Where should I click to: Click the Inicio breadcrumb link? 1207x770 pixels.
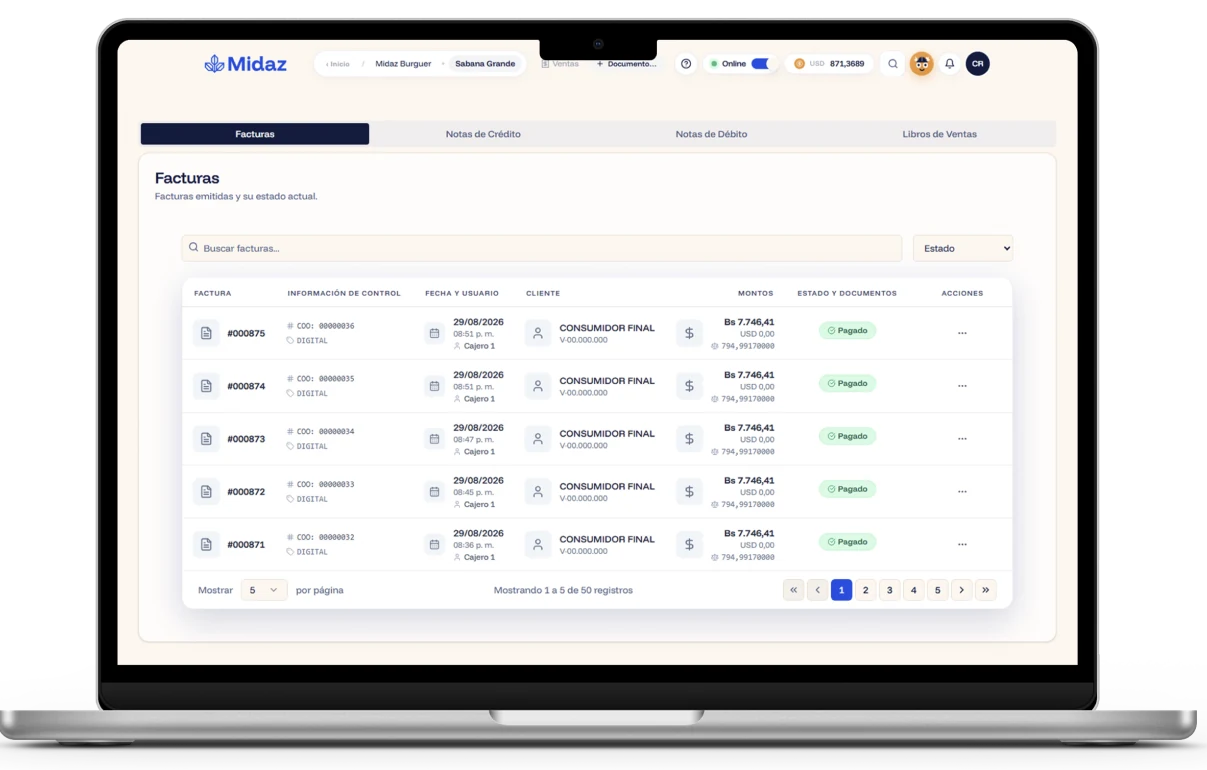338,64
